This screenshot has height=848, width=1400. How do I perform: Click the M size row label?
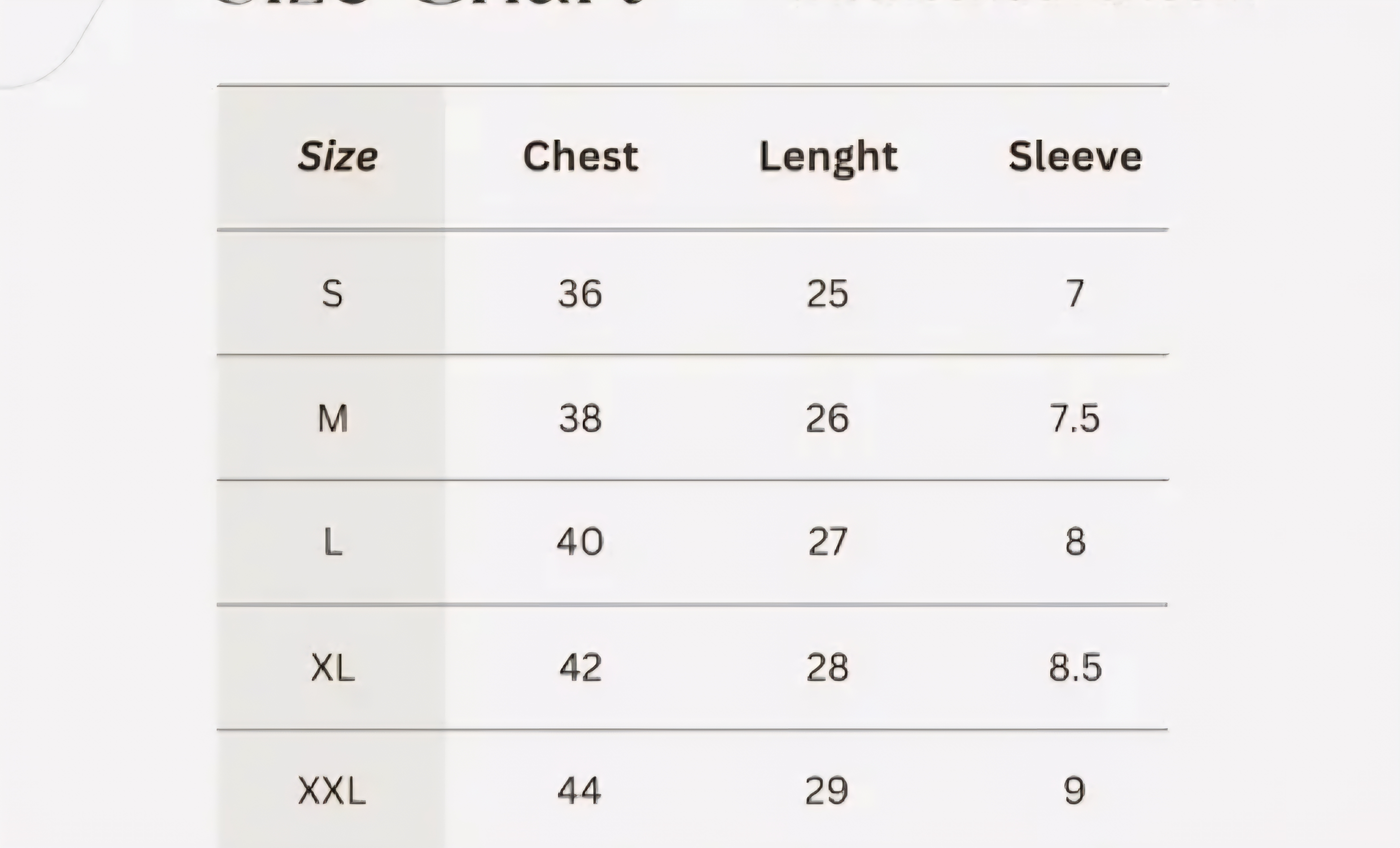point(332,419)
